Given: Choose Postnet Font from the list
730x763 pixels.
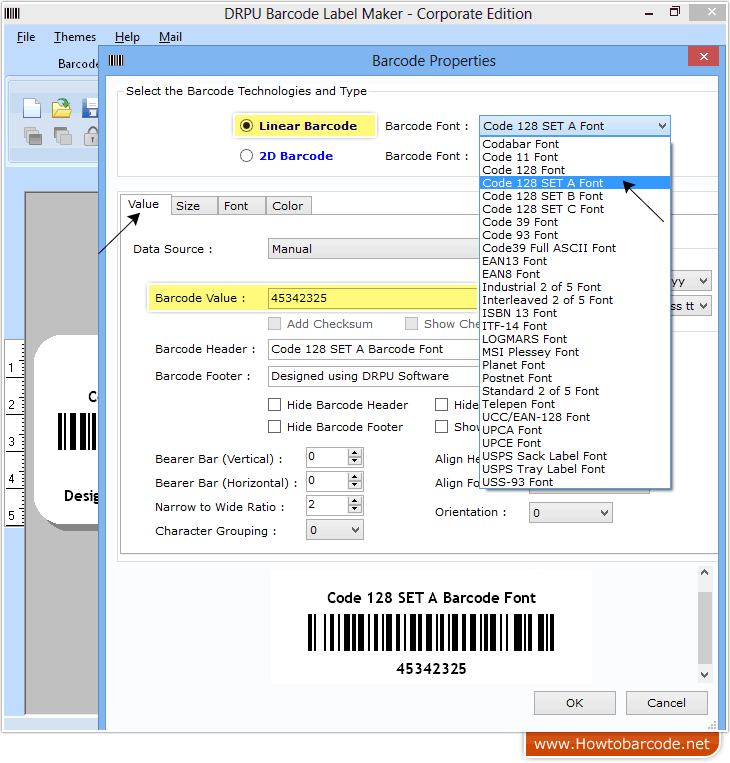Looking at the screenshot, I should 575,378.
